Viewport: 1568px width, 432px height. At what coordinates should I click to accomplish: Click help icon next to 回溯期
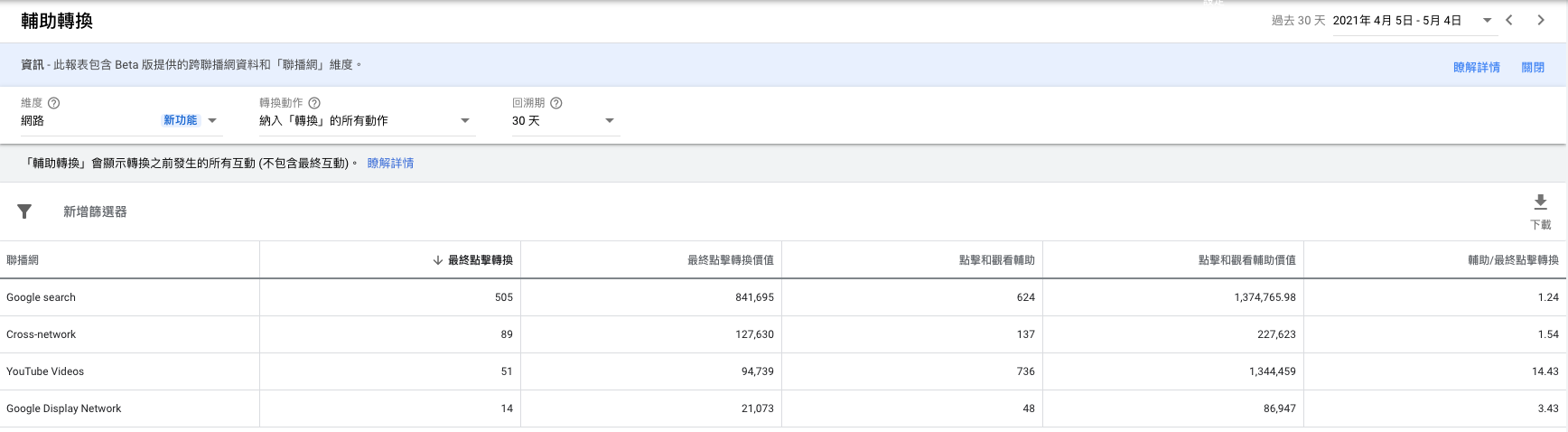pos(556,103)
